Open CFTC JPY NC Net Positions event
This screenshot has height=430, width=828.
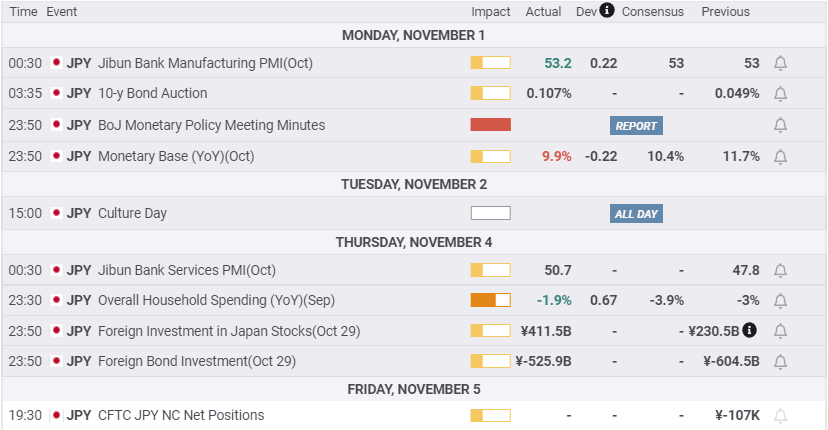[181, 415]
